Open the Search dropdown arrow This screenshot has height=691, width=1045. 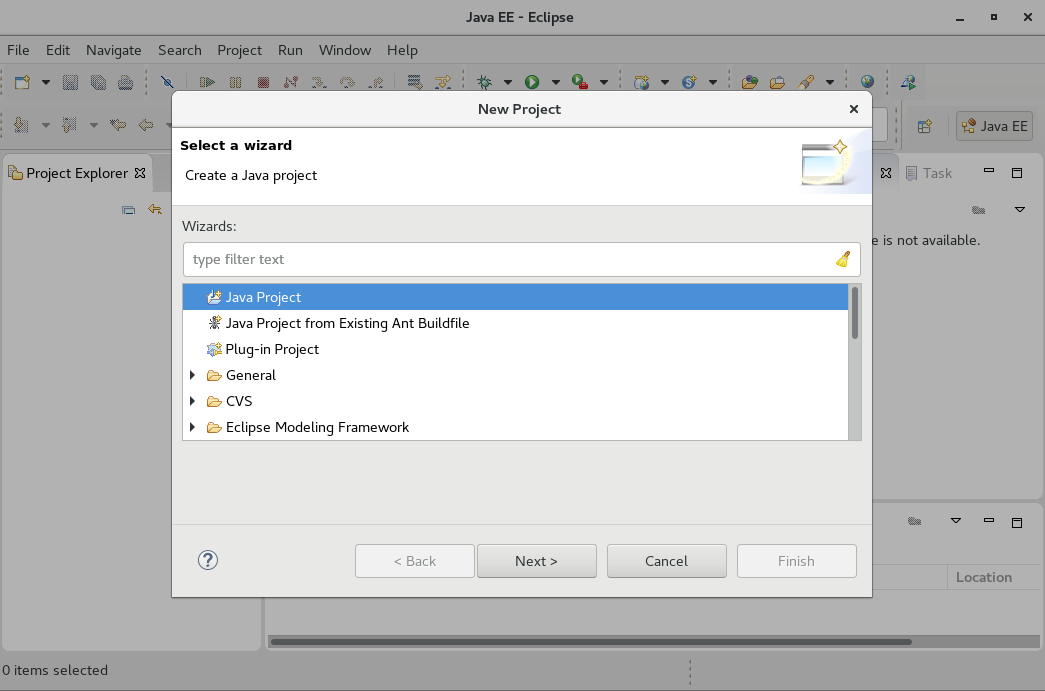(830, 83)
